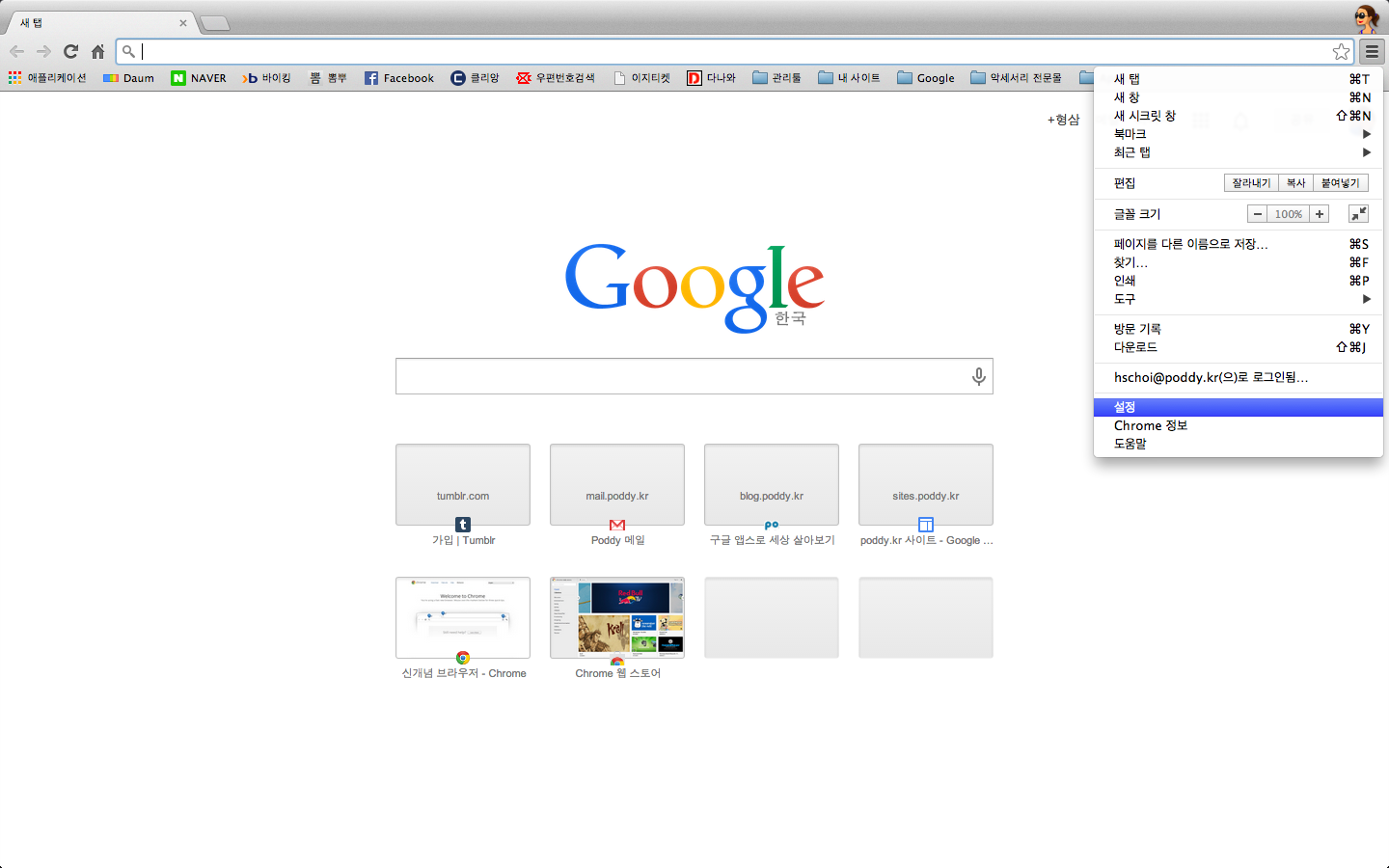Open a new tab with the tab-strip button
The image size is (1389, 868).
(214, 23)
